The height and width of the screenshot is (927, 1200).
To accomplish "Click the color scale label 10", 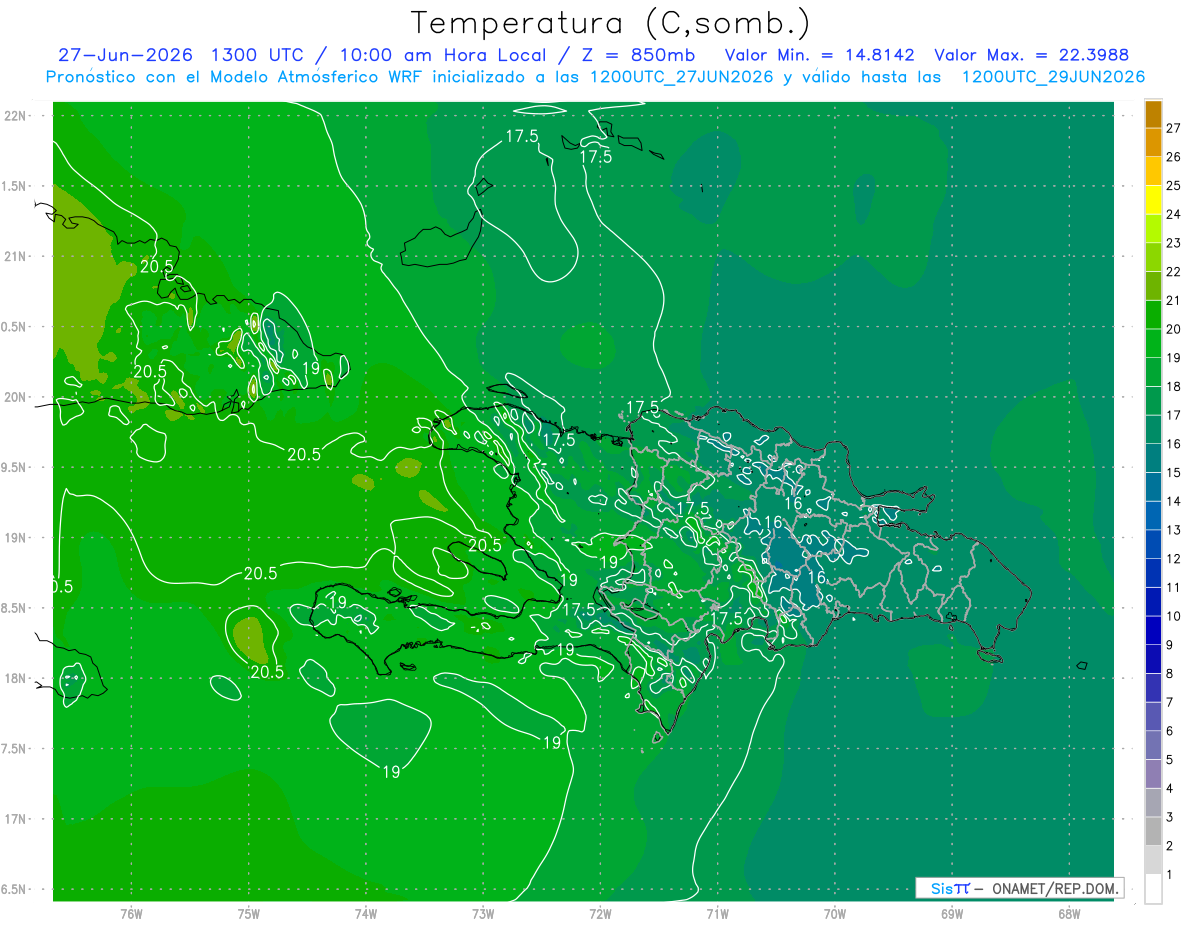I will (1174, 616).
